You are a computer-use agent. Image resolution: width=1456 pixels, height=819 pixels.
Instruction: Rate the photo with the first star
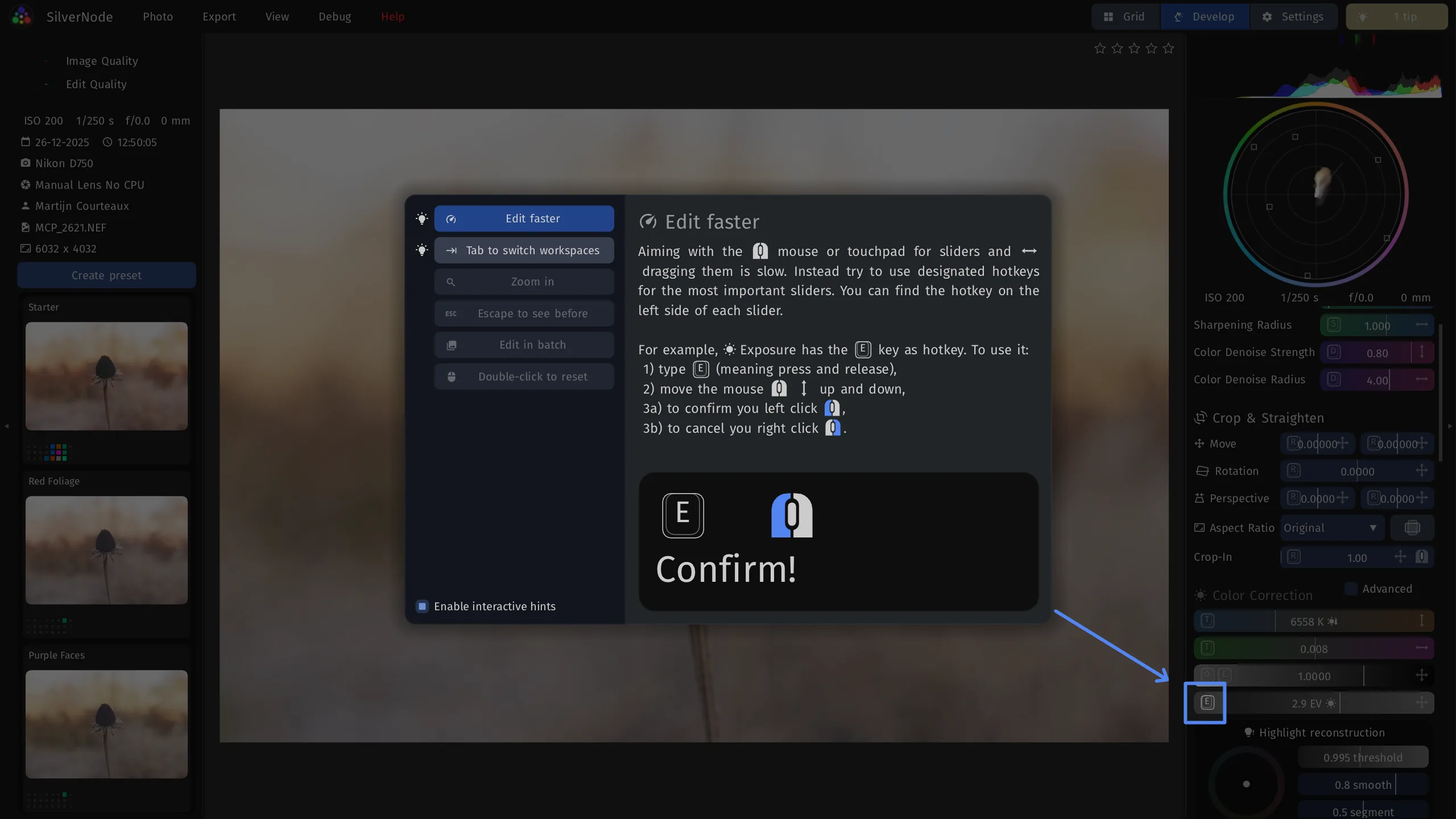(x=1100, y=48)
